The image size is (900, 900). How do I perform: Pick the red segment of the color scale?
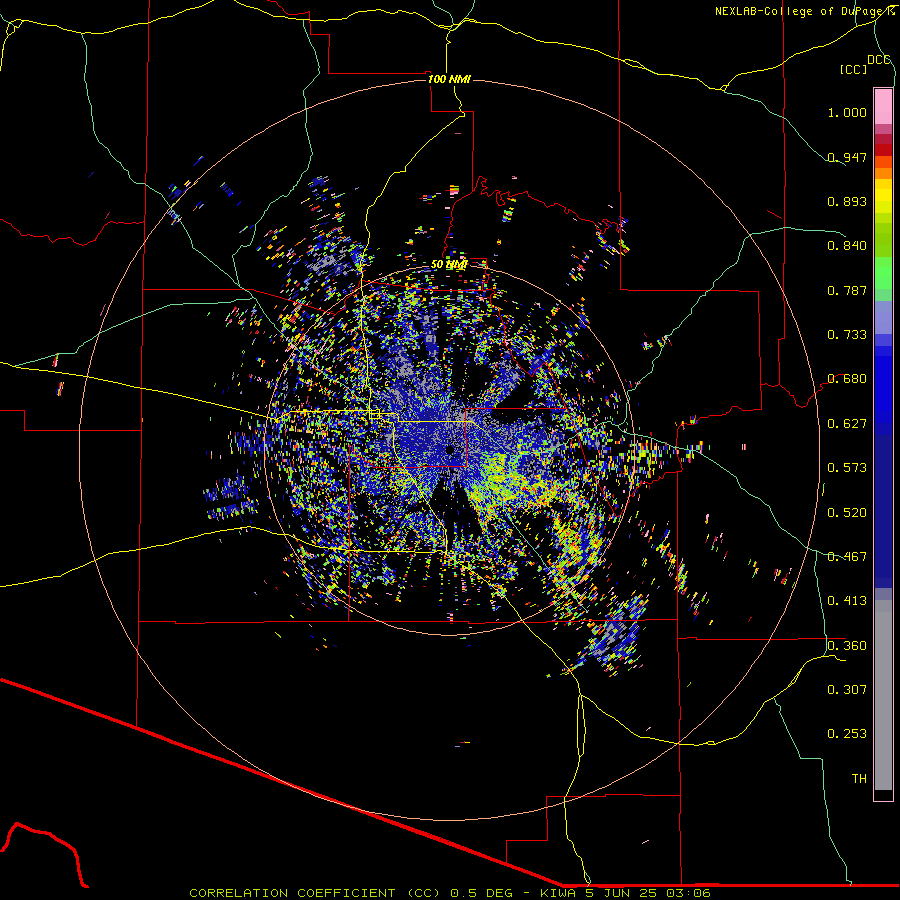pyautogui.click(x=883, y=150)
